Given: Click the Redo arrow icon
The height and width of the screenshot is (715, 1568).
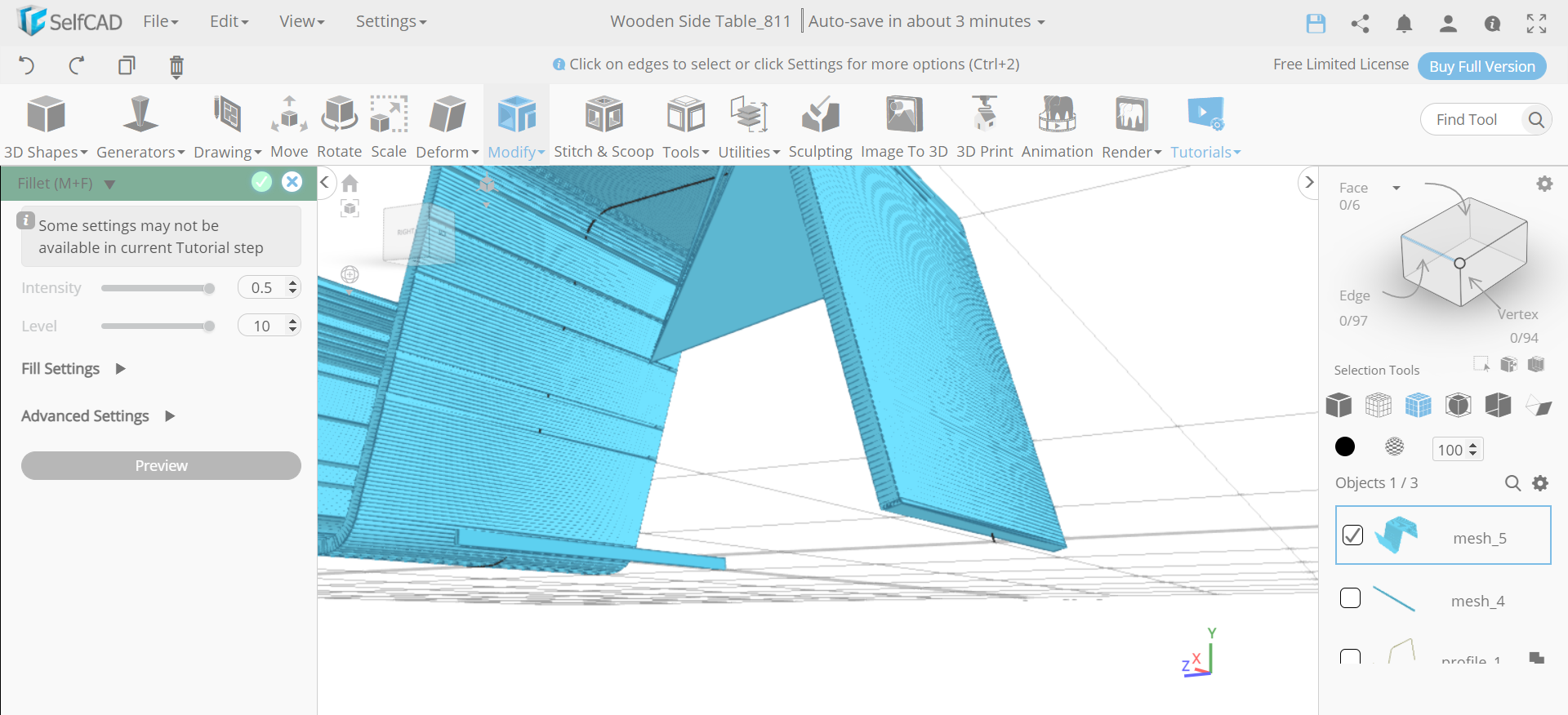Looking at the screenshot, I should (x=77, y=65).
